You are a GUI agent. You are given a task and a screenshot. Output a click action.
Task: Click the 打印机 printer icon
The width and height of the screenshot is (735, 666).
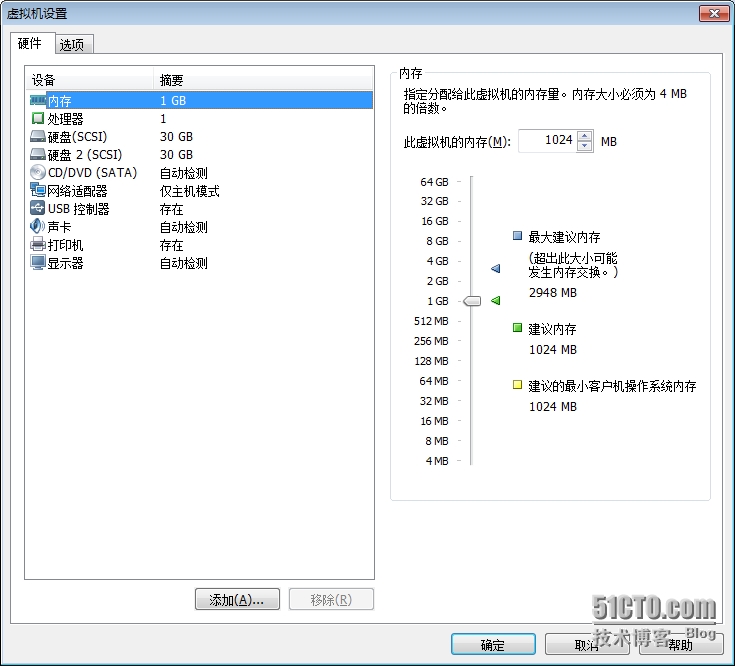click(38, 244)
